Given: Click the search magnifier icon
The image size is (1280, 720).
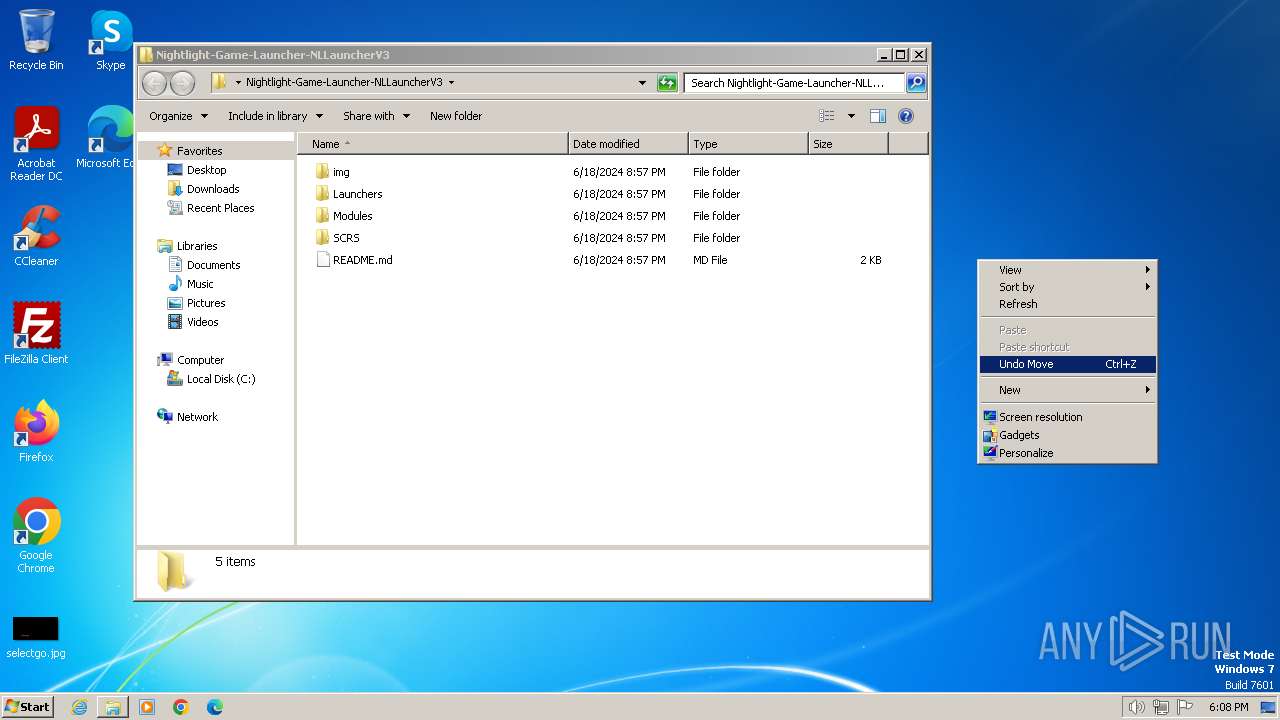Looking at the screenshot, I should pos(915,83).
